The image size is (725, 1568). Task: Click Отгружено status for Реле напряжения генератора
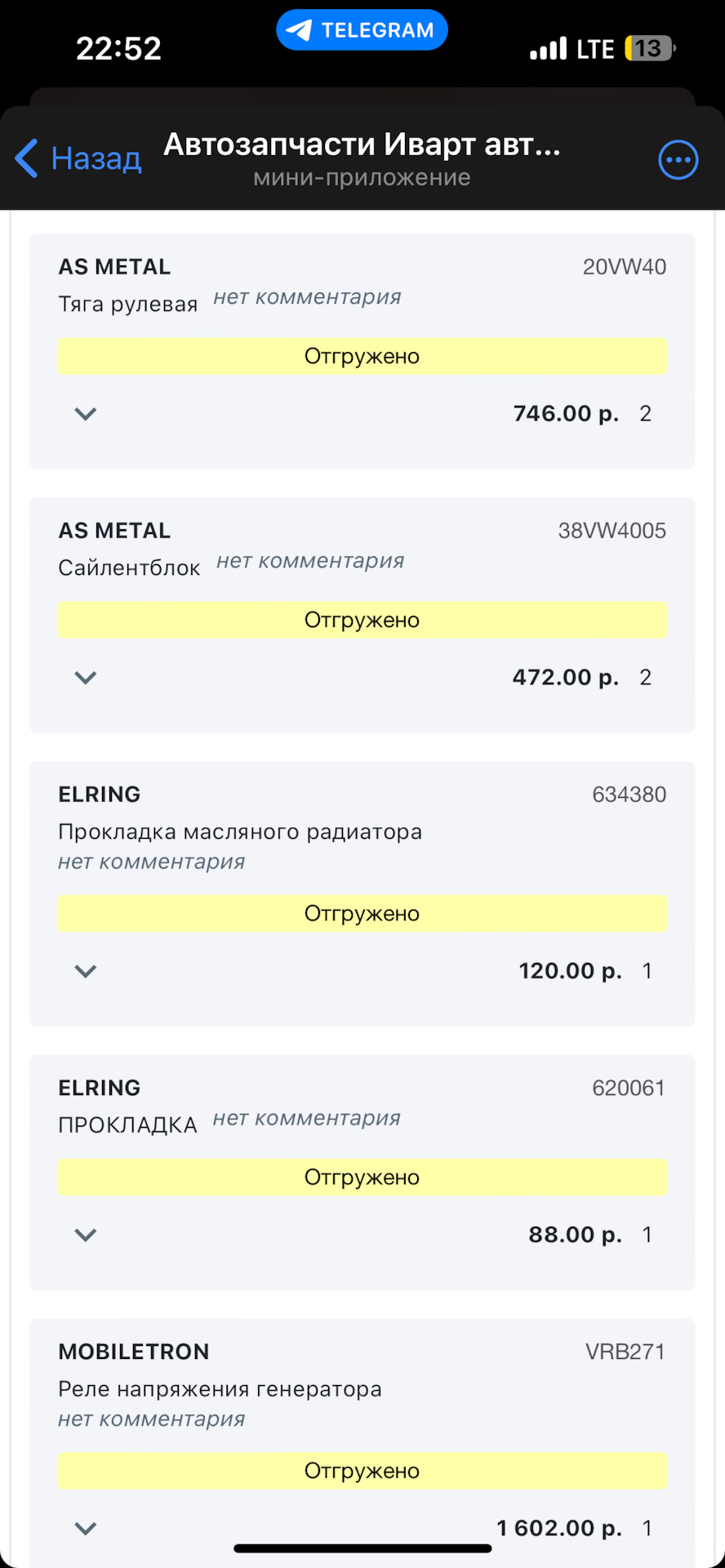coord(362,1471)
